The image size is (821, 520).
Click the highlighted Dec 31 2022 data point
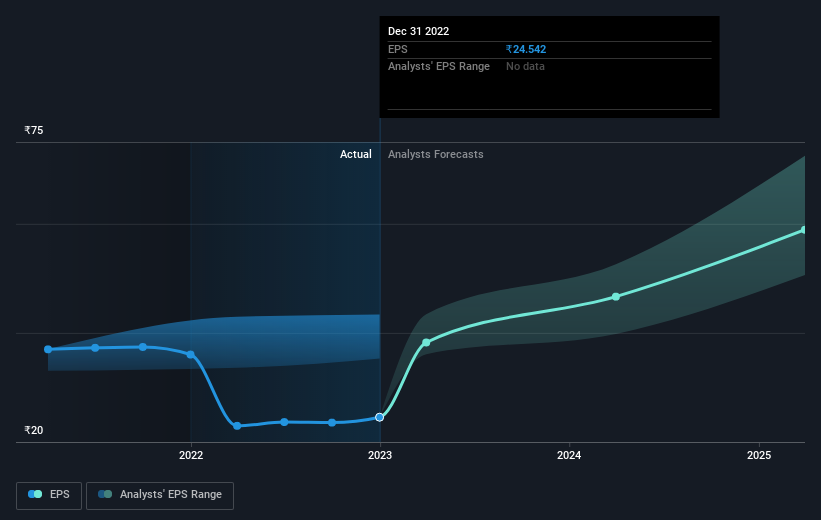pyautogui.click(x=380, y=417)
